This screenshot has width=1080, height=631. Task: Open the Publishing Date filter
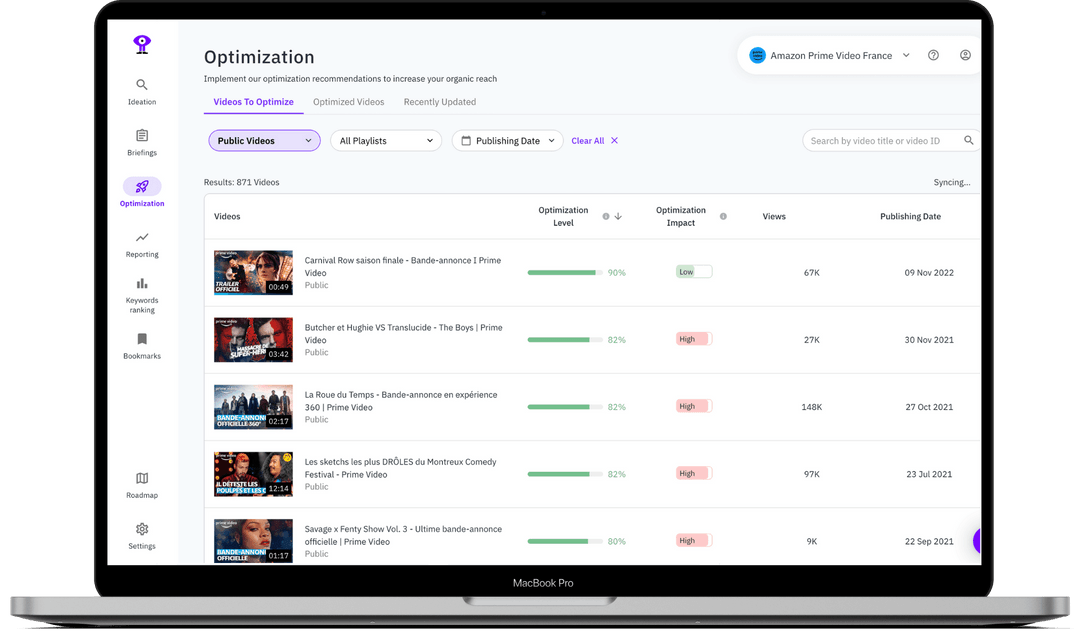506,140
